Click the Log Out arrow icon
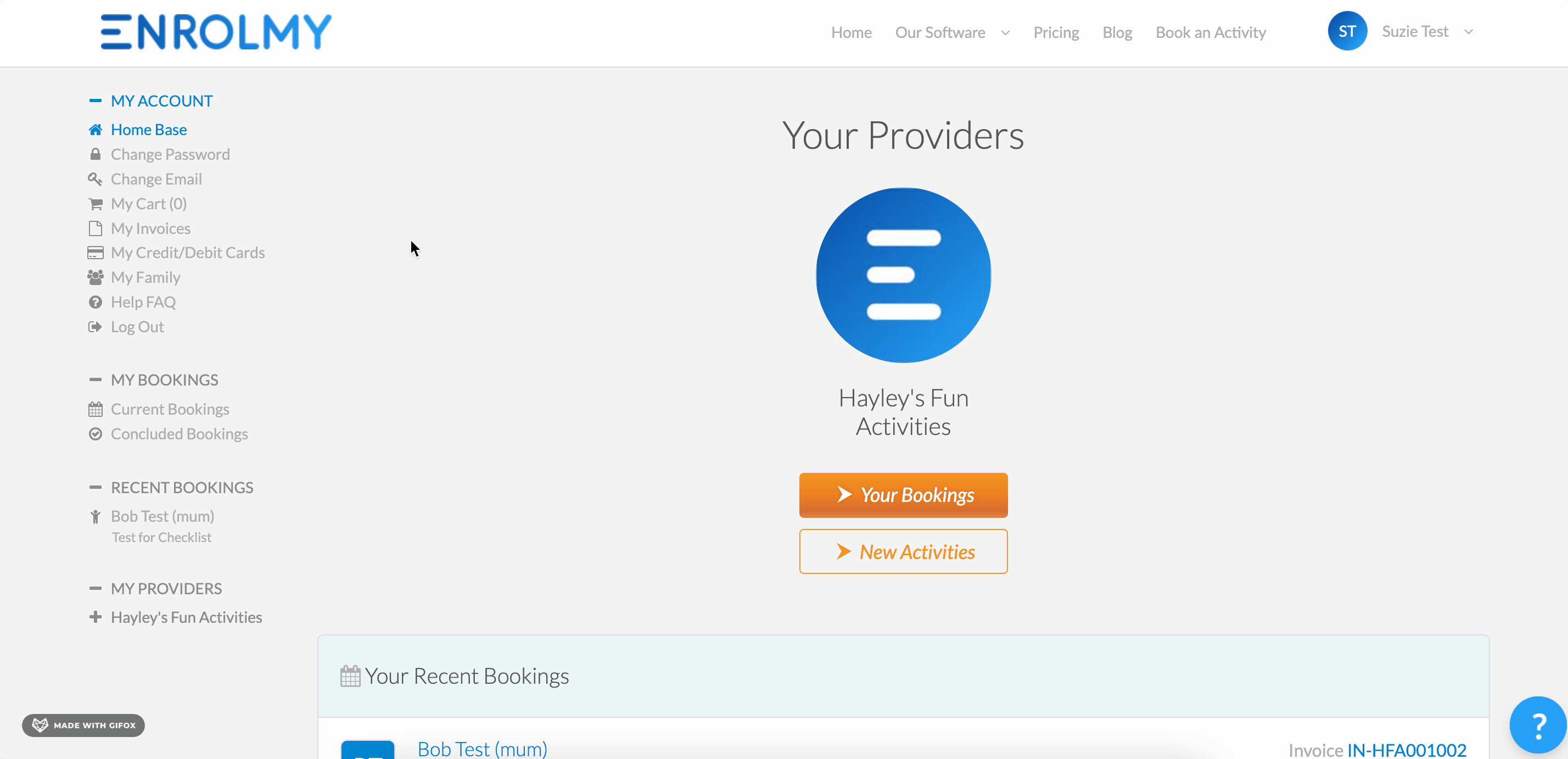 pos(96,327)
